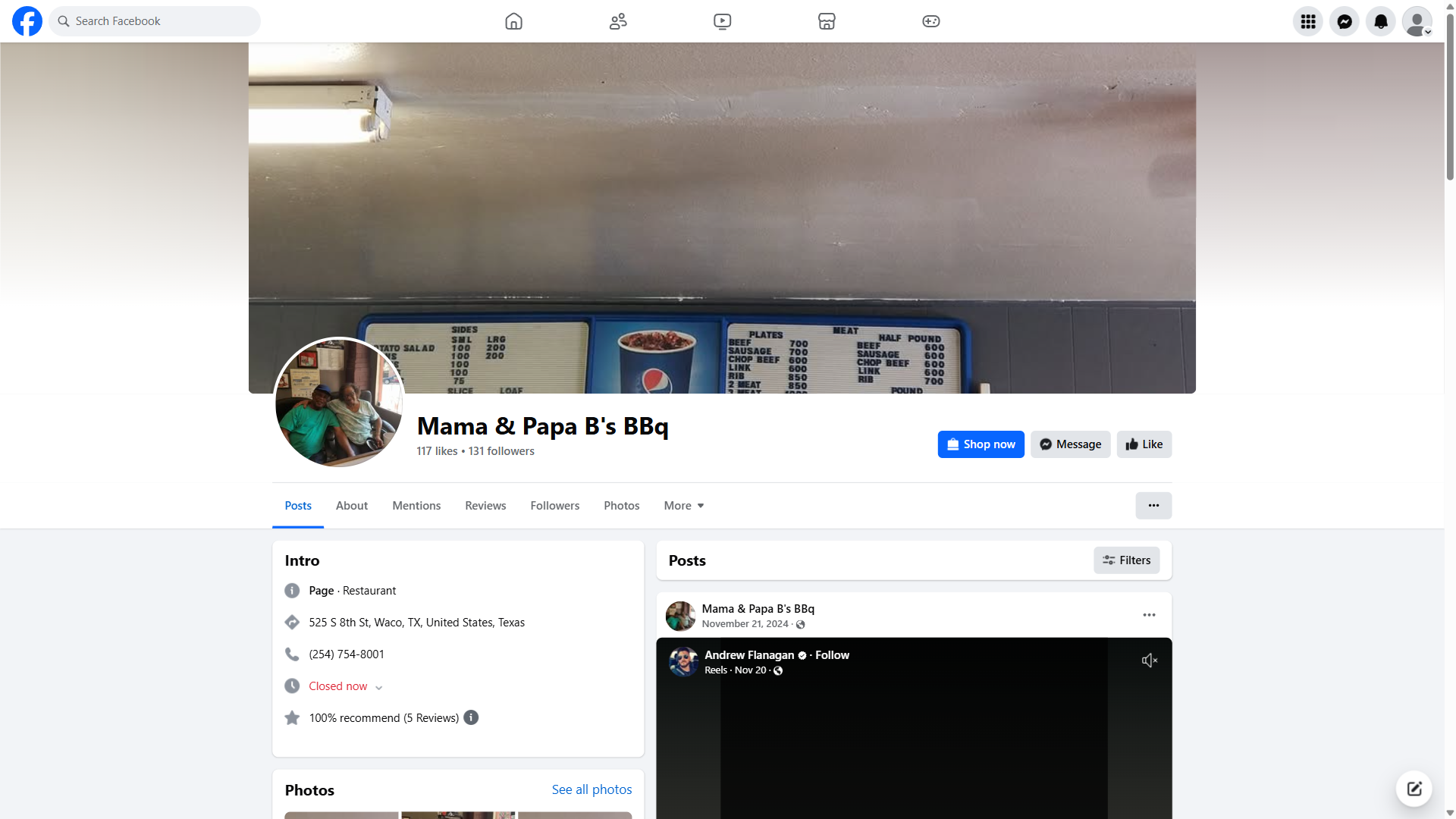Unmute the reel with speaker icon

click(x=1149, y=661)
